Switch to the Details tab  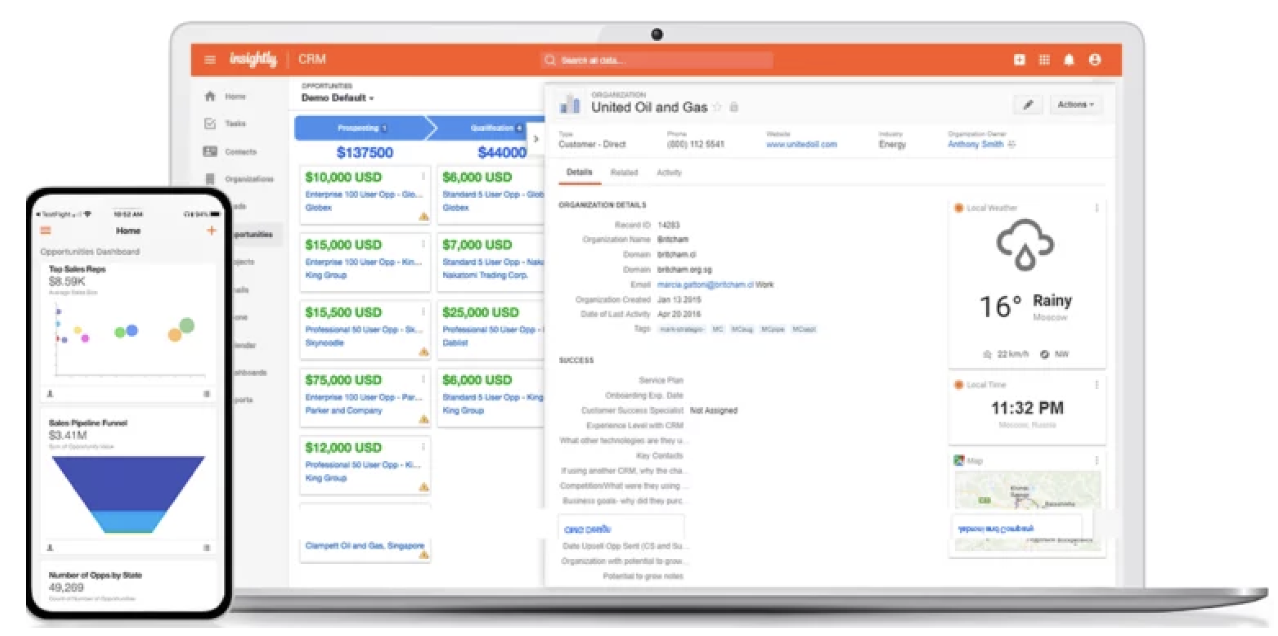click(x=580, y=173)
